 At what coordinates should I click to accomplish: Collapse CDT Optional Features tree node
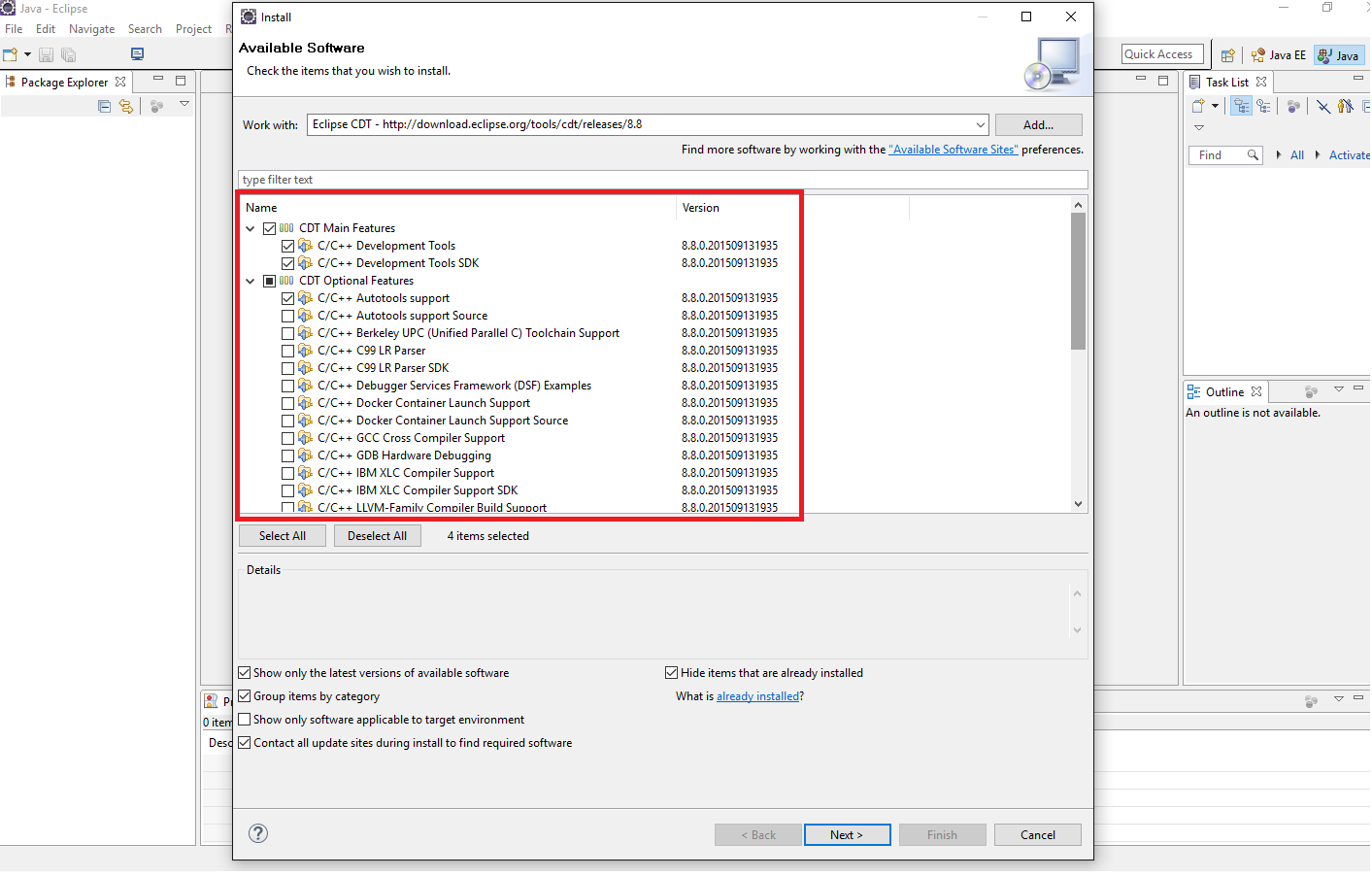[x=251, y=281]
